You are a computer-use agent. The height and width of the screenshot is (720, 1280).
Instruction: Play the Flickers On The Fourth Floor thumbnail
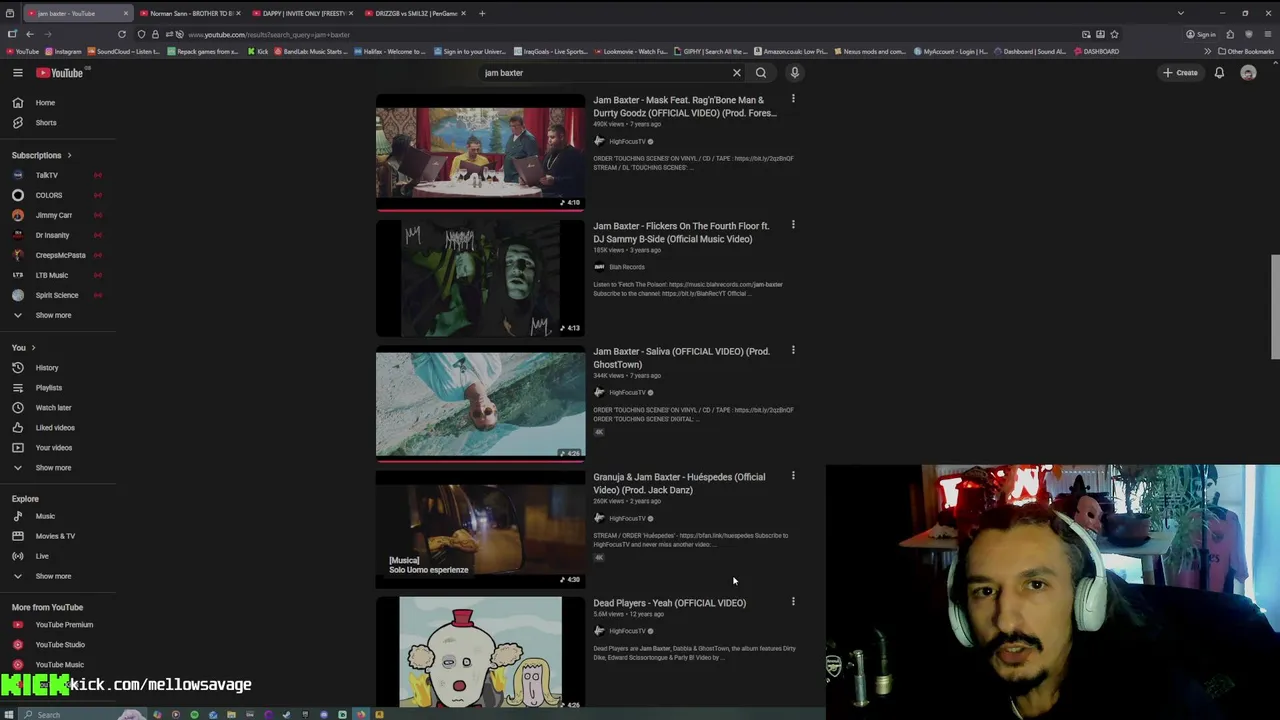point(480,278)
